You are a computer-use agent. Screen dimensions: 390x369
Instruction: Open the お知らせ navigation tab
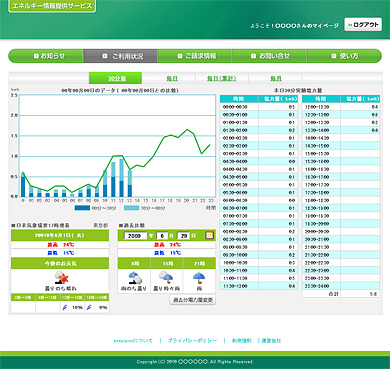click(46, 56)
